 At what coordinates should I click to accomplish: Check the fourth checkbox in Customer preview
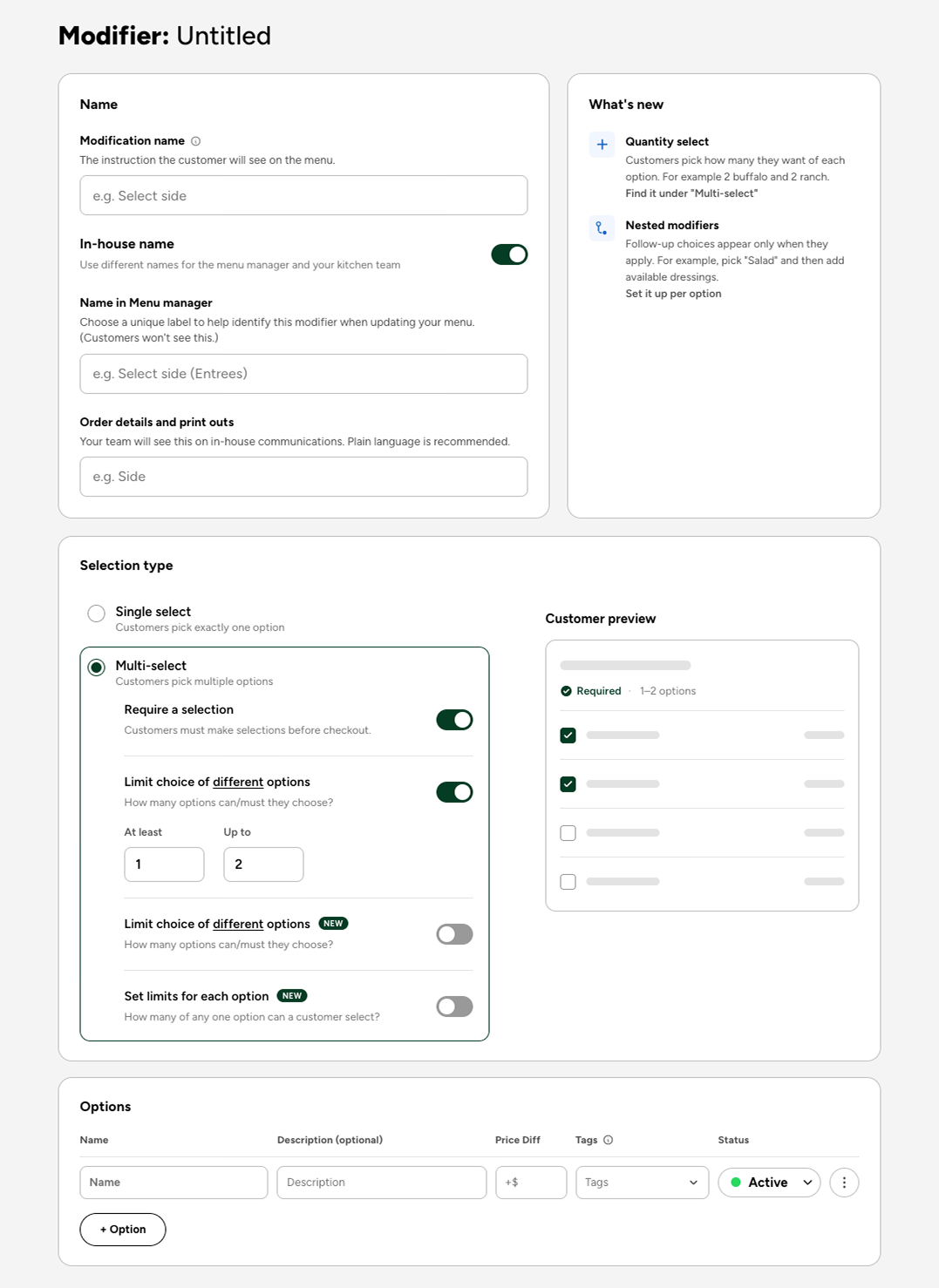(568, 882)
